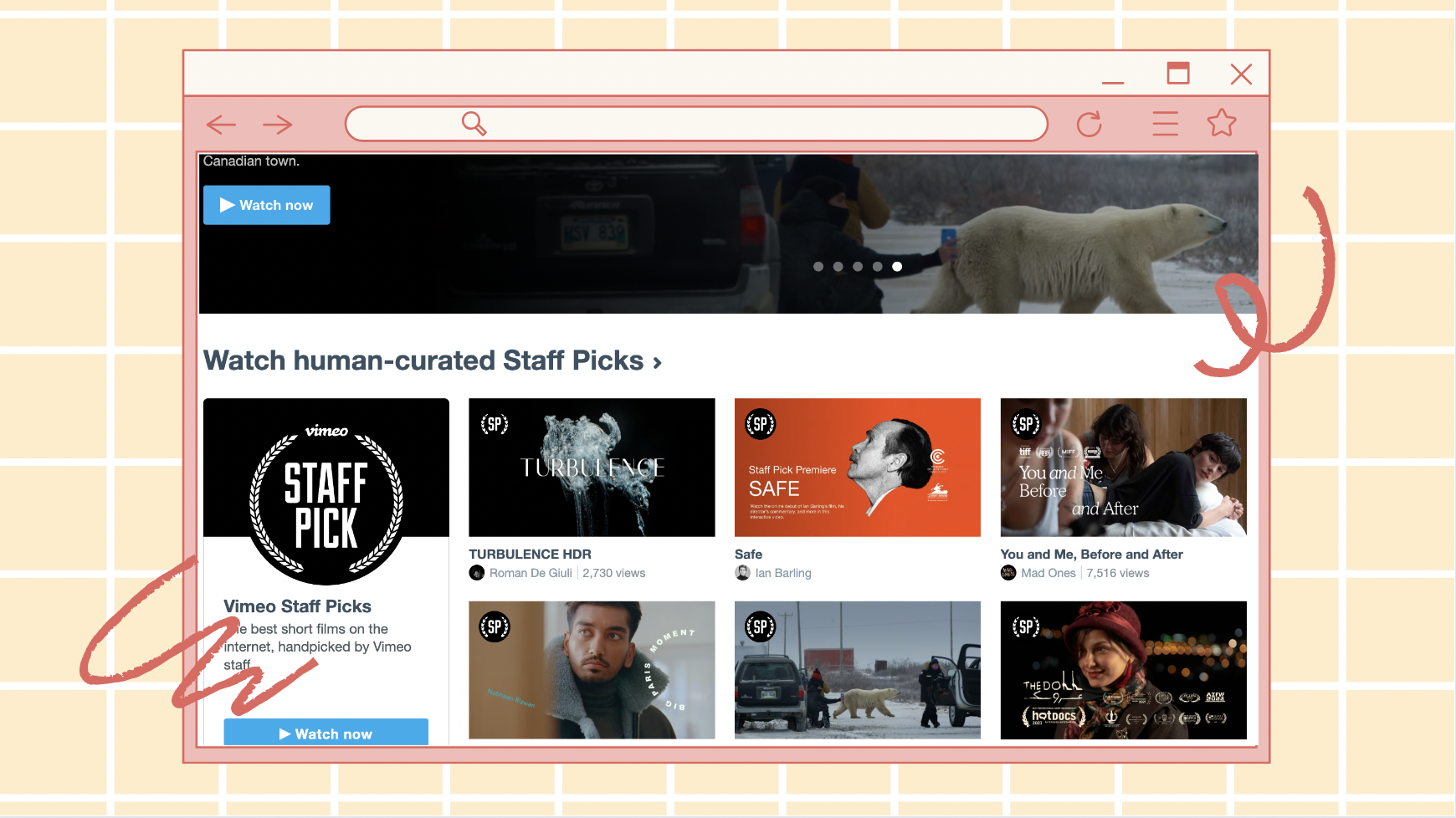
Task: Click SP badge on the hotdocs thumbnail
Action: coord(1026,626)
